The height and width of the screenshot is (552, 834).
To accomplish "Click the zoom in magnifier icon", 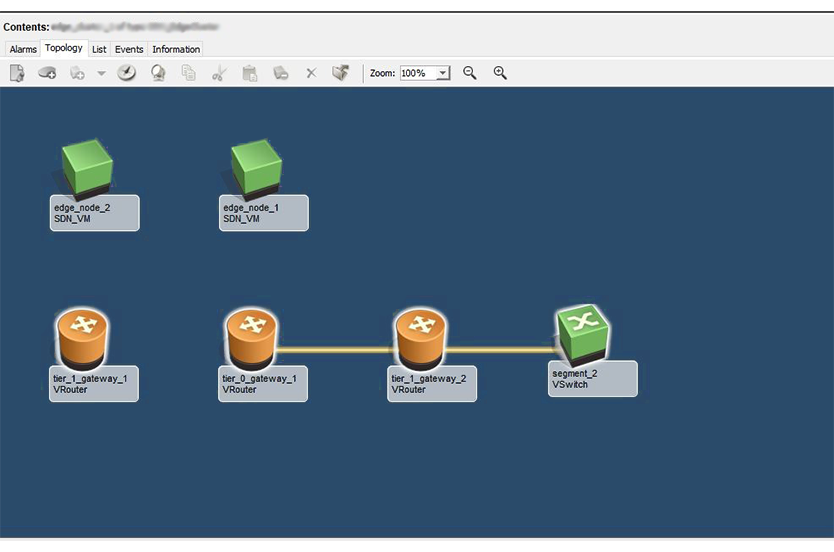I will pos(500,73).
